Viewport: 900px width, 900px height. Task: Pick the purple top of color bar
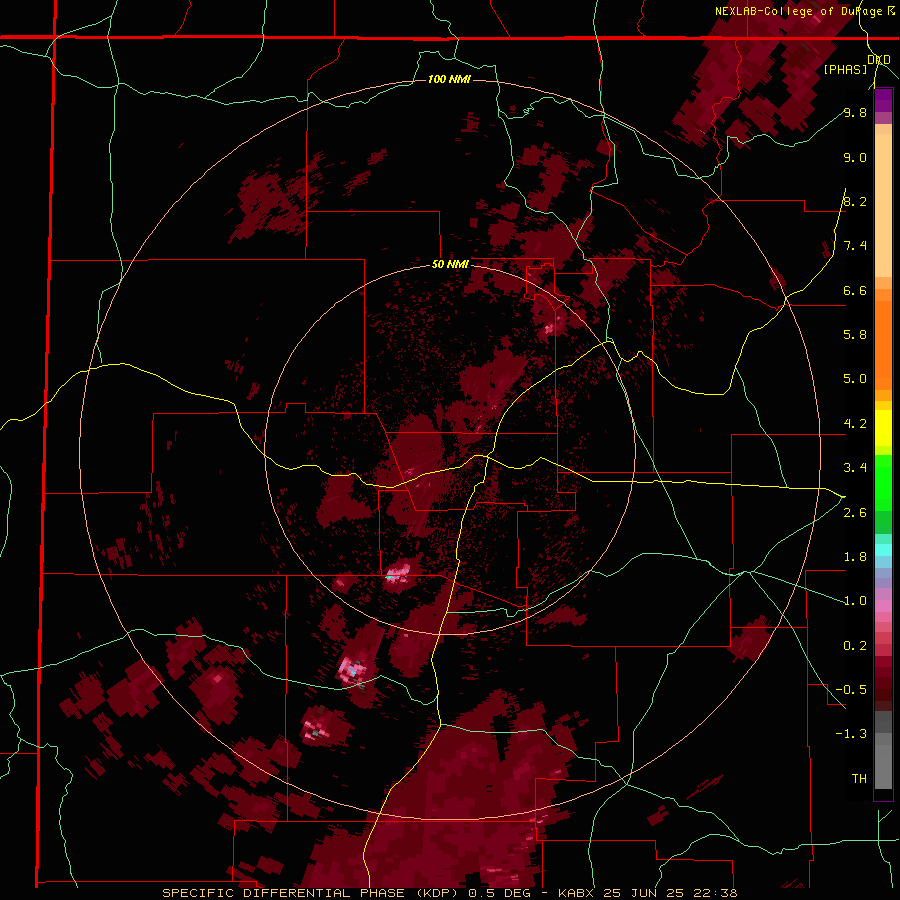pyautogui.click(x=883, y=100)
